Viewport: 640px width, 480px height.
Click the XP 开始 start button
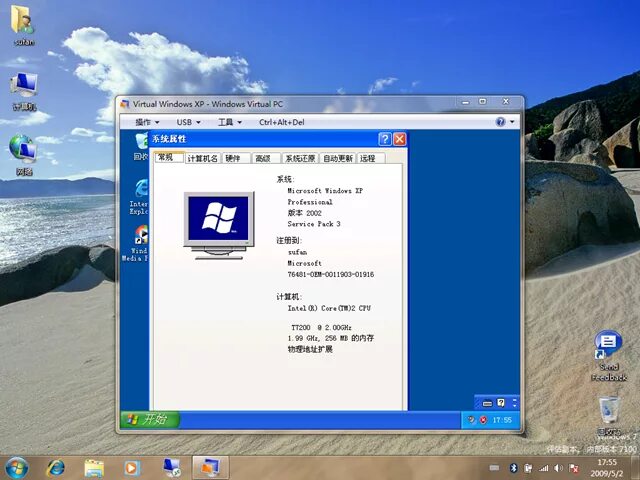[150, 419]
